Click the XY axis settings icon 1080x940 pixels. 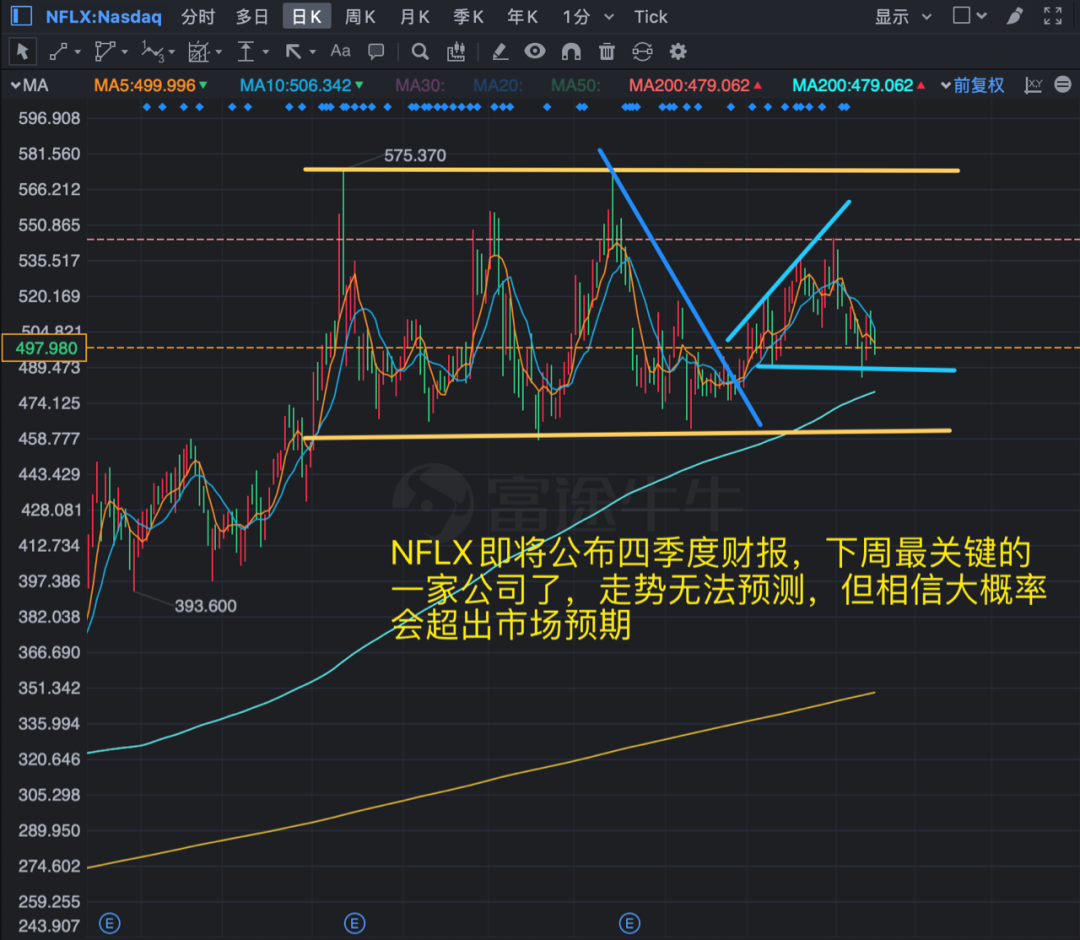[1033, 85]
